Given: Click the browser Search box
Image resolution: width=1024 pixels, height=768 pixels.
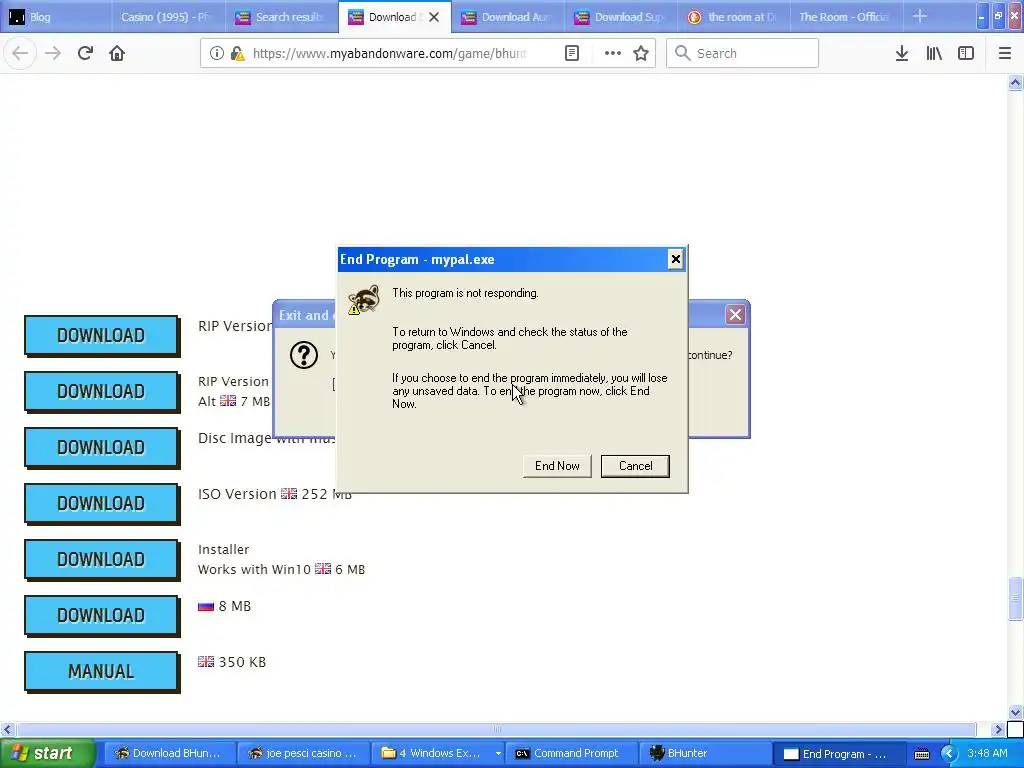Looking at the screenshot, I should 742,53.
